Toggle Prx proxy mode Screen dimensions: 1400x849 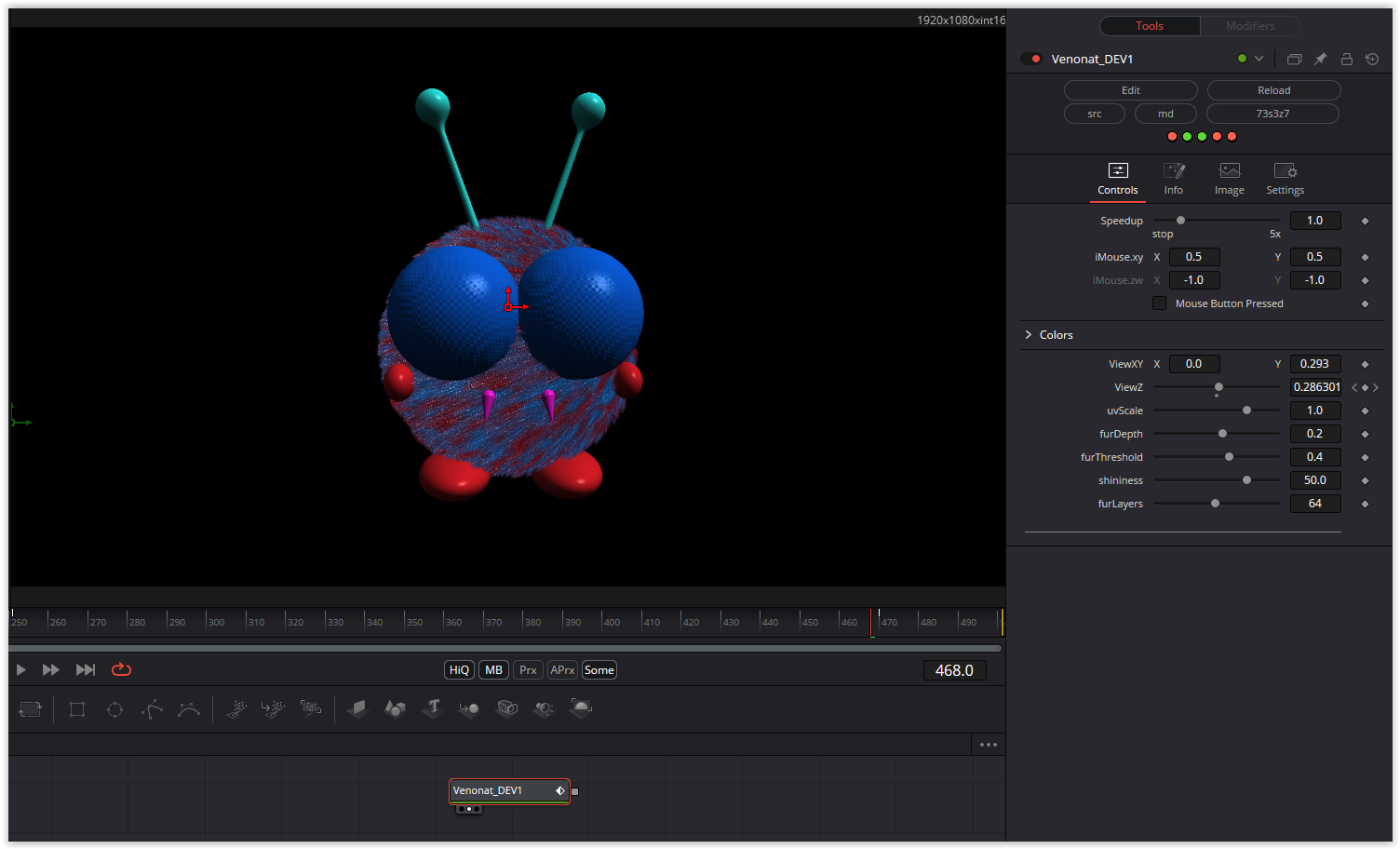click(529, 670)
